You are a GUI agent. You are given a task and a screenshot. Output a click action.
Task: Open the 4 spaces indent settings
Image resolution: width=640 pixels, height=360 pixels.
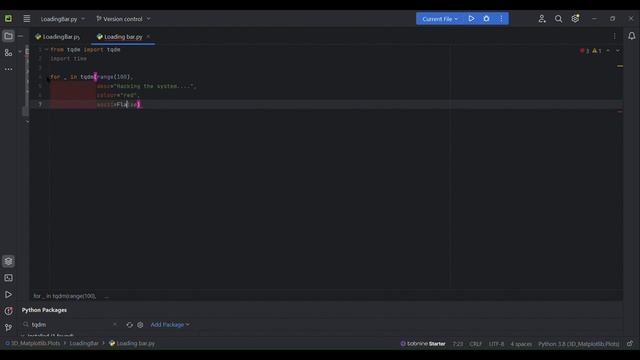pyautogui.click(x=521, y=344)
